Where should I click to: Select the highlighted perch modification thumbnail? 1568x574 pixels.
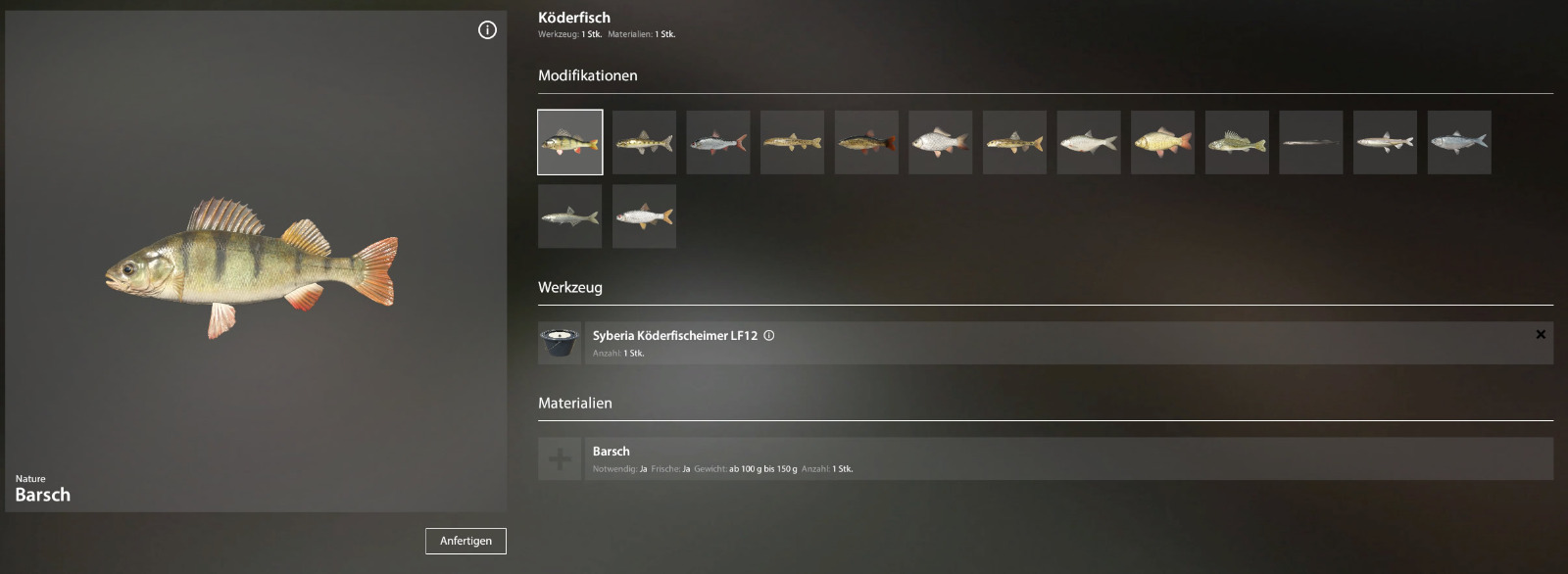tap(570, 142)
